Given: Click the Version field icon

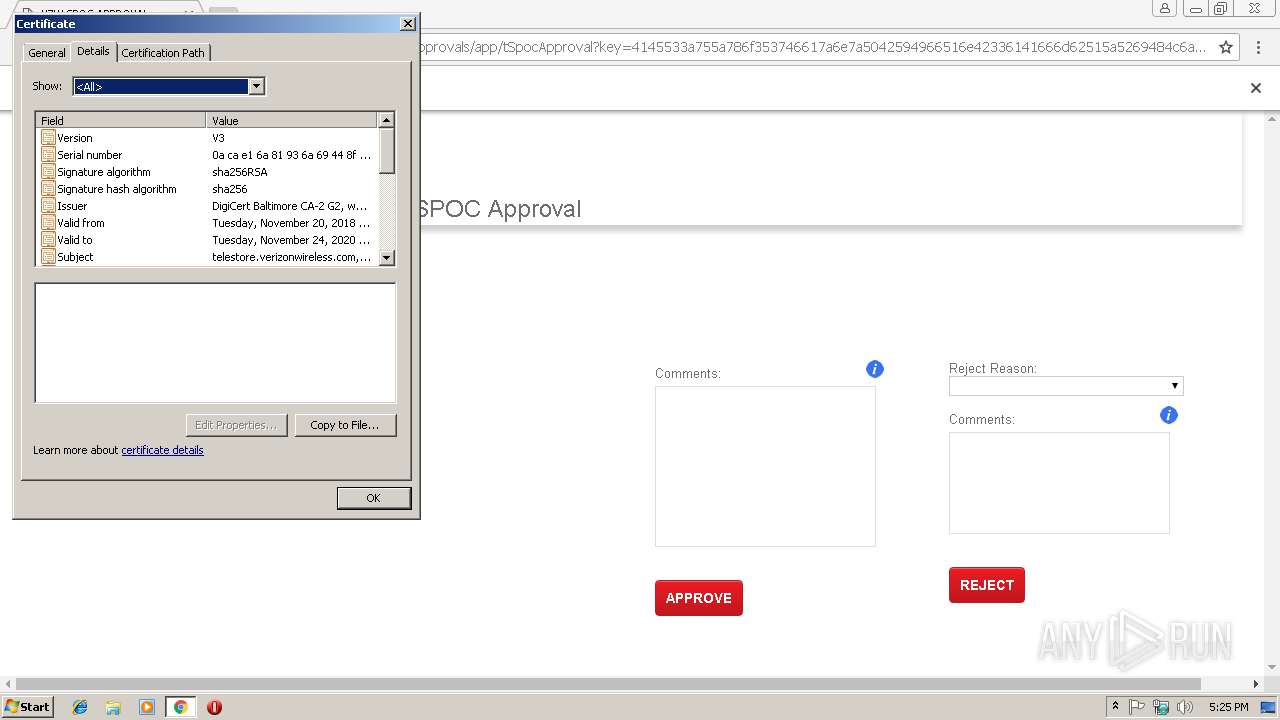Looking at the screenshot, I should 48,138.
